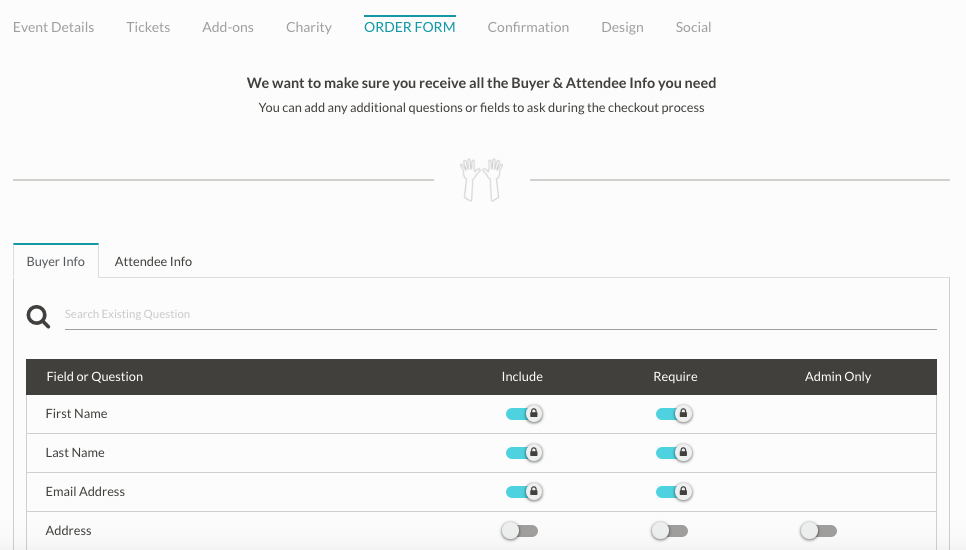966x550 pixels.
Task: Click locked Require toggle for Email Address
Action: (674, 492)
